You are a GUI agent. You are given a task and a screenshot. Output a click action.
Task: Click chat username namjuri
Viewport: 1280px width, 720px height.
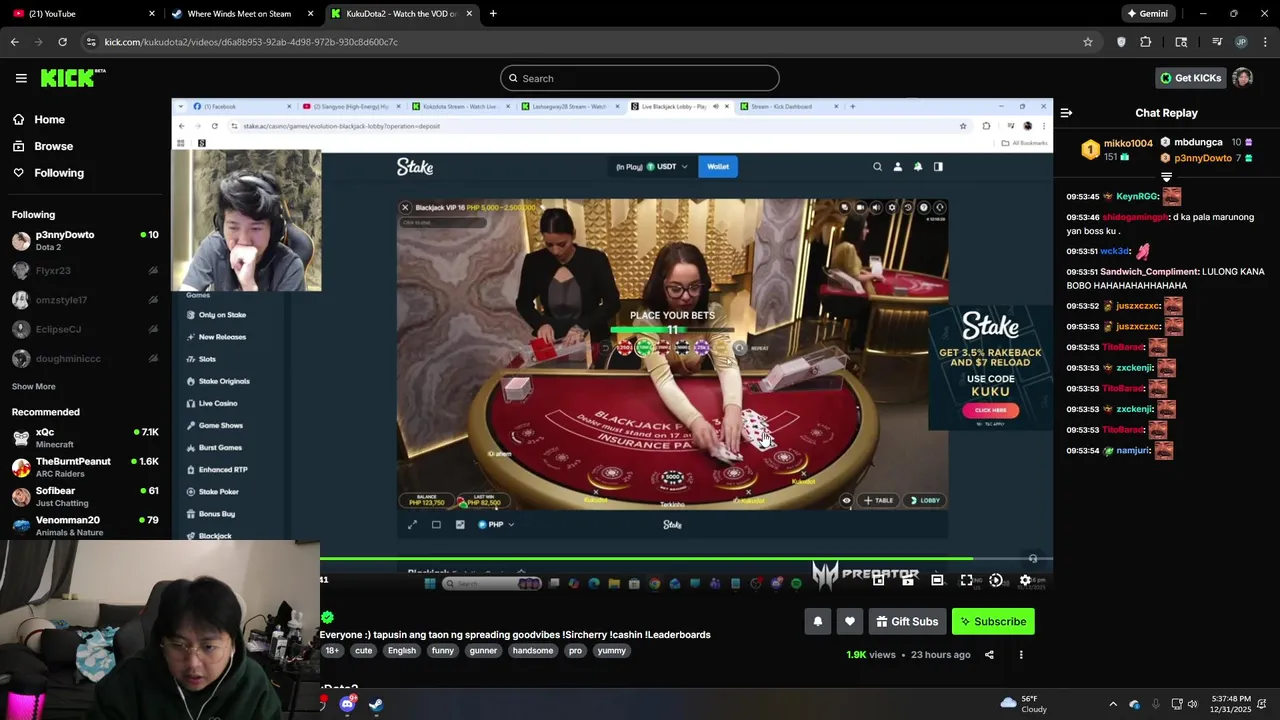pyautogui.click(x=1134, y=451)
